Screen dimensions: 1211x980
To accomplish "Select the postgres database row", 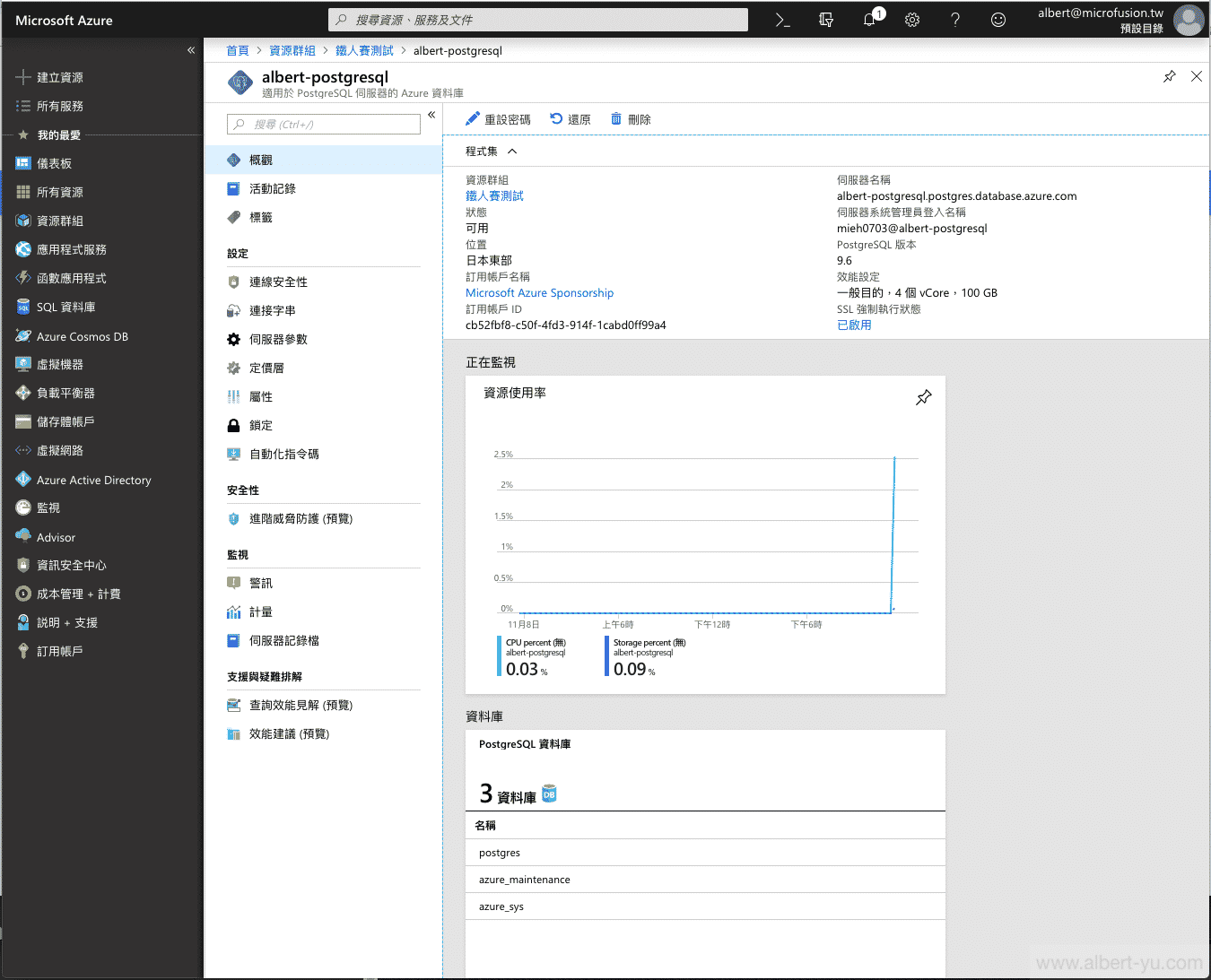I will coord(705,853).
